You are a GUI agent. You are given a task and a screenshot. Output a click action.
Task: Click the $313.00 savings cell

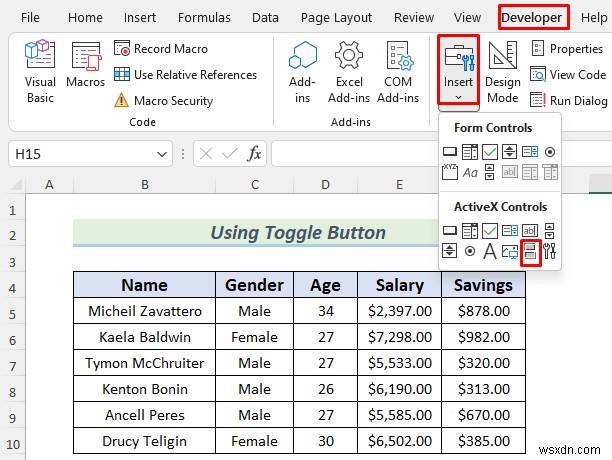[483, 389]
